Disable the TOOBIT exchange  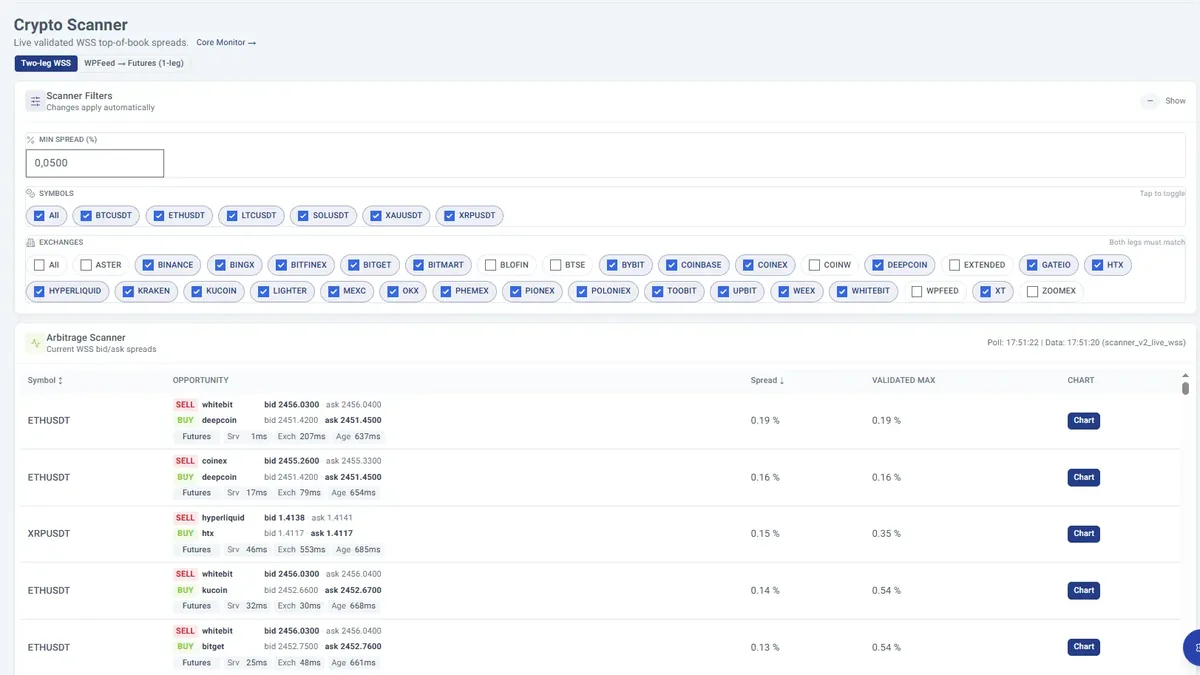pos(657,291)
